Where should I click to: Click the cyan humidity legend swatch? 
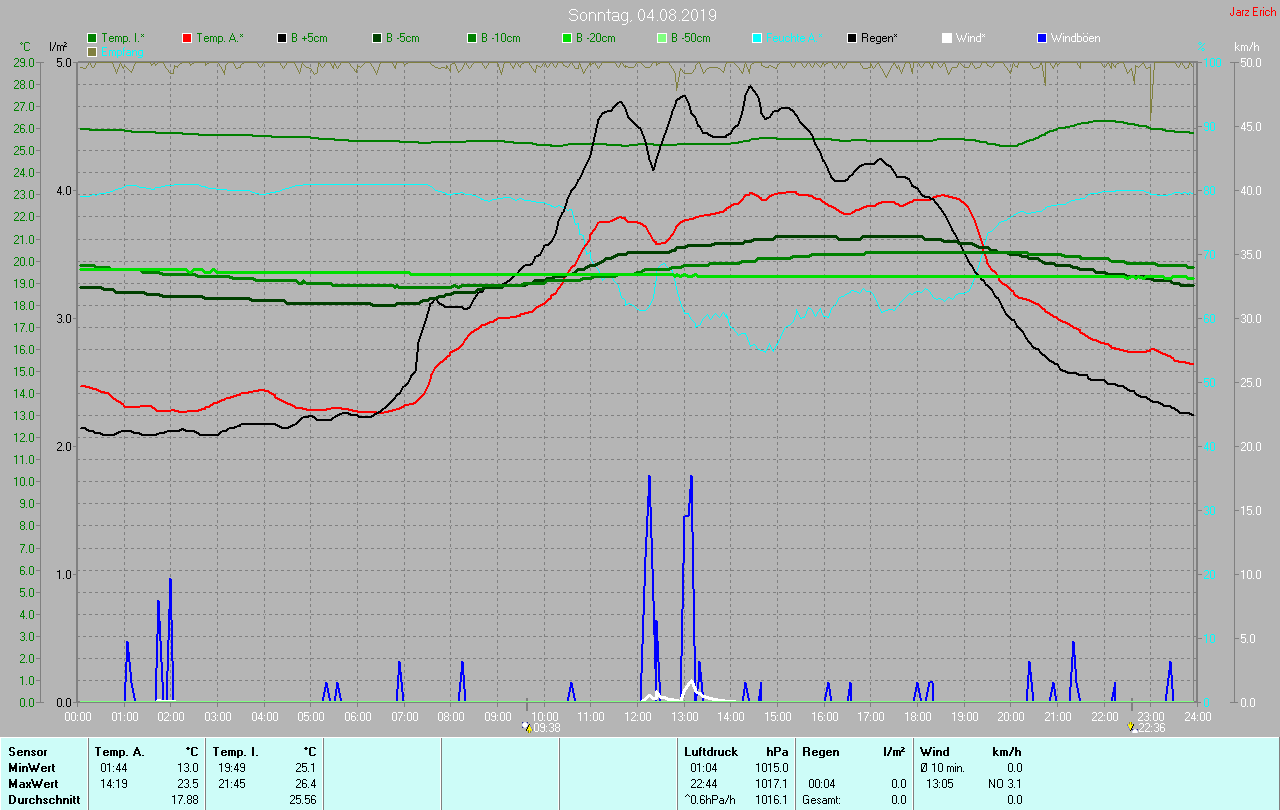click(757, 38)
